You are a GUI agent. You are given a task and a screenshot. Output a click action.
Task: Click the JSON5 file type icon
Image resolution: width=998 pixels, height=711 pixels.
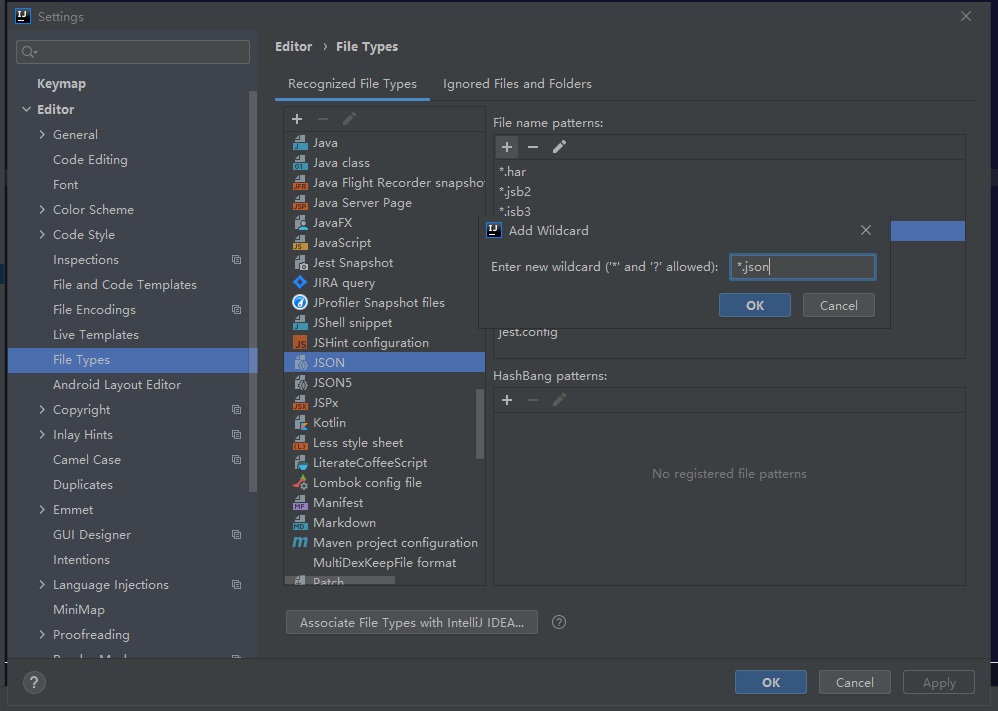[300, 383]
